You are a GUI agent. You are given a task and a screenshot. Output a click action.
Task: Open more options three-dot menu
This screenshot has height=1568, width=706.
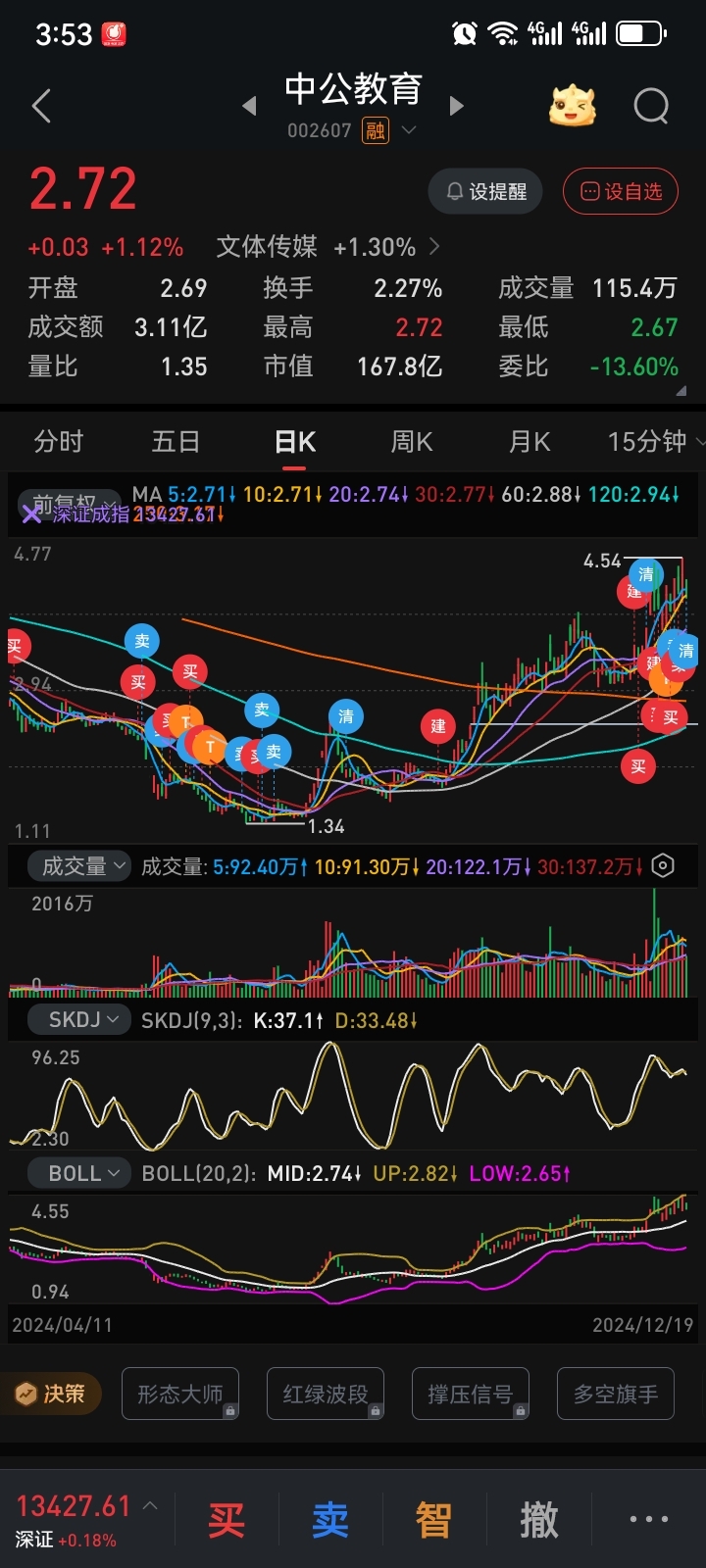tap(648, 1520)
